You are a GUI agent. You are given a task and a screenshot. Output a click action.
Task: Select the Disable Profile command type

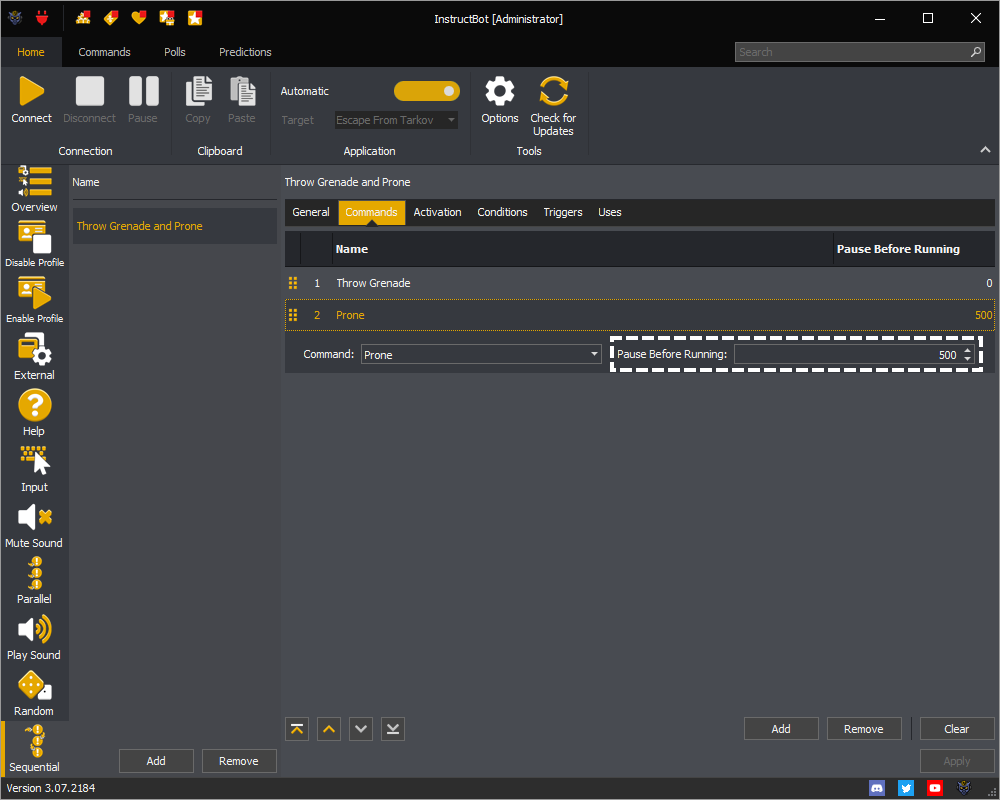[x=34, y=244]
